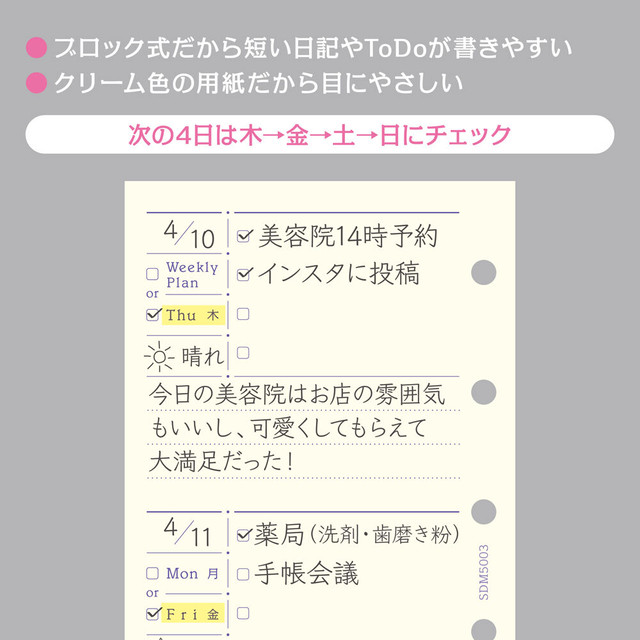This screenshot has height=640, width=640.
Task: Click the 大満足だった！ diary line
Action: pos(221,462)
